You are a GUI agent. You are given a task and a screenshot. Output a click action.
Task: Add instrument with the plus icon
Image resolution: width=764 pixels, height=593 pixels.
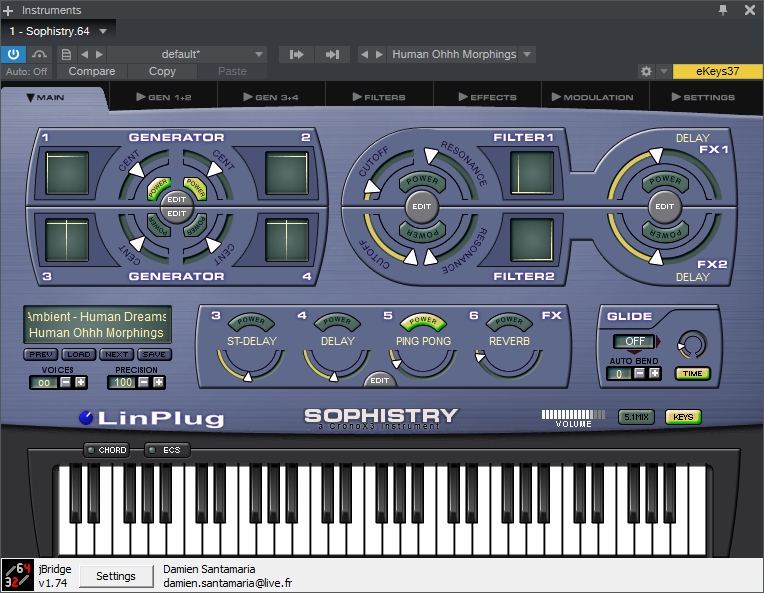coord(8,10)
